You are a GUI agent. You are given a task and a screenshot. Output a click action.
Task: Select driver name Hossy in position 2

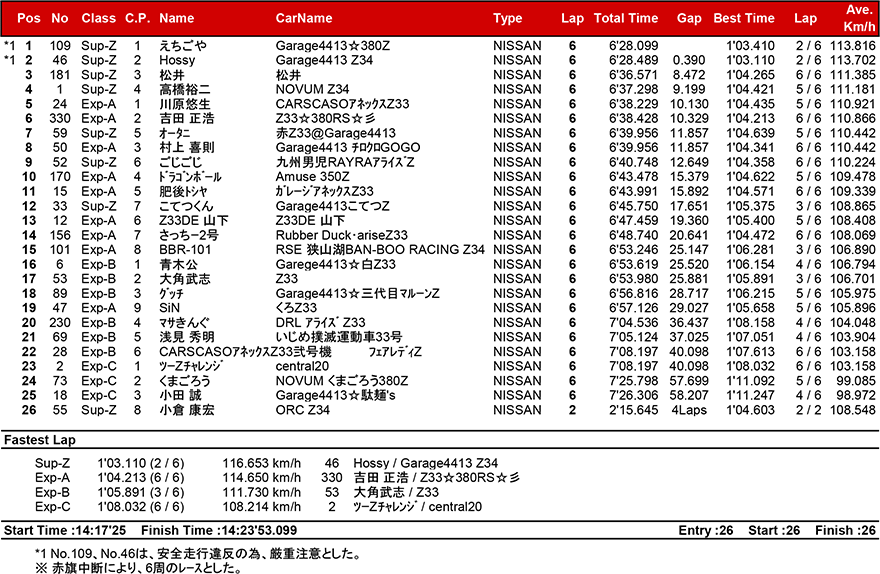[x=177, y=60]
